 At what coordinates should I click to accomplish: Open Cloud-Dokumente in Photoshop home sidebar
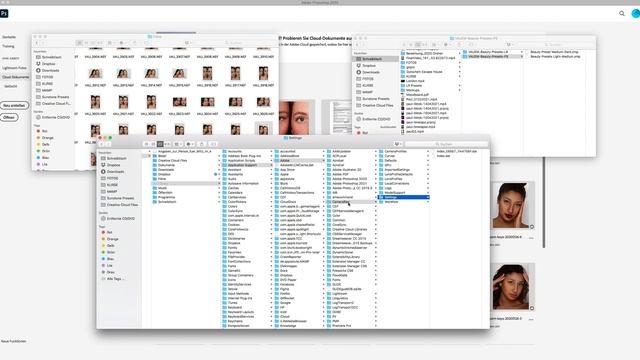click(x=15, y=77)
